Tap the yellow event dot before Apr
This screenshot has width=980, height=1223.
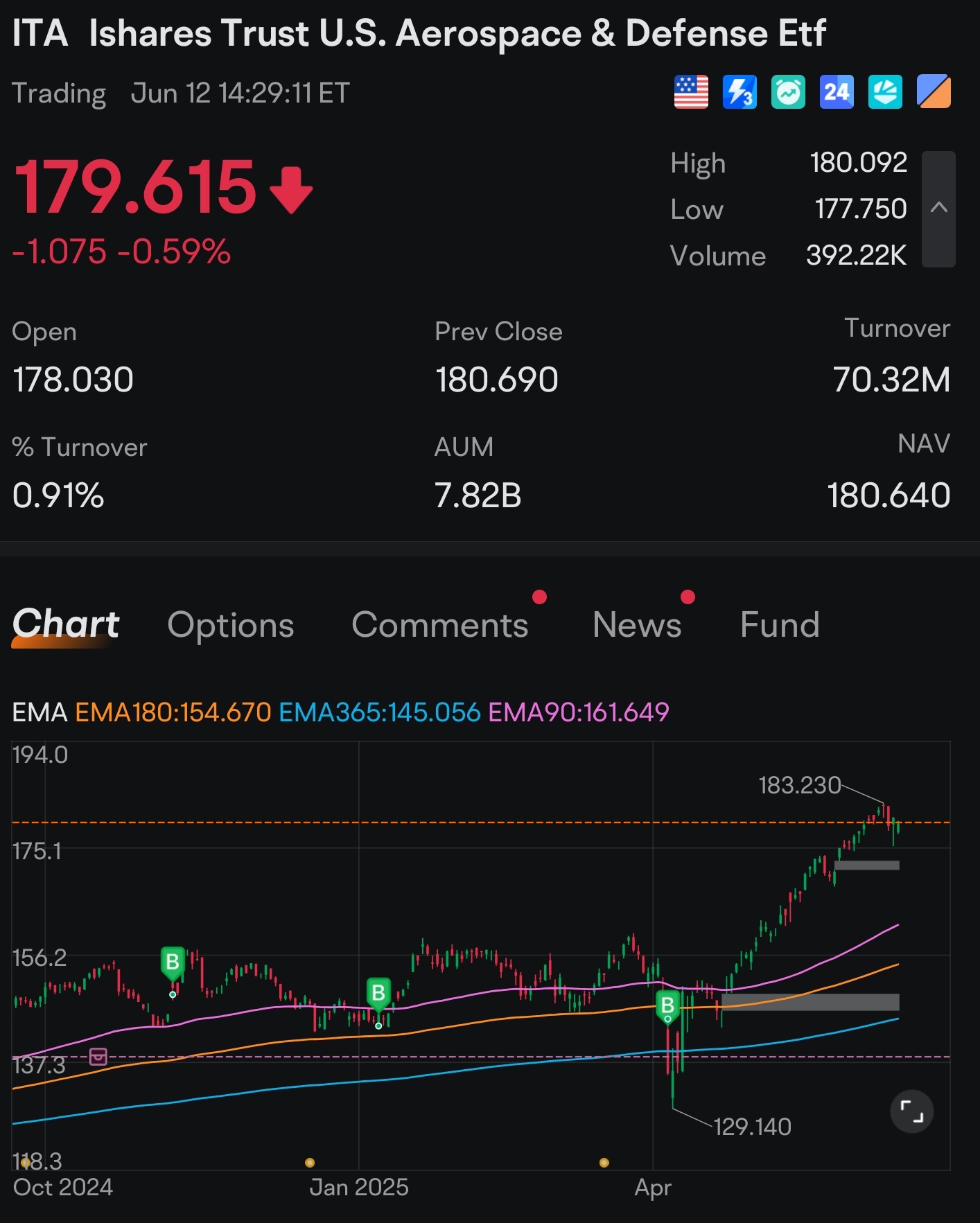[604, 1163]
